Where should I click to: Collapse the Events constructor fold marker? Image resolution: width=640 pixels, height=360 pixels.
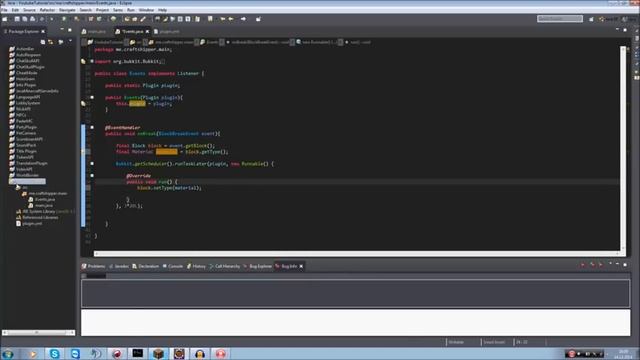tap(92, 98)
